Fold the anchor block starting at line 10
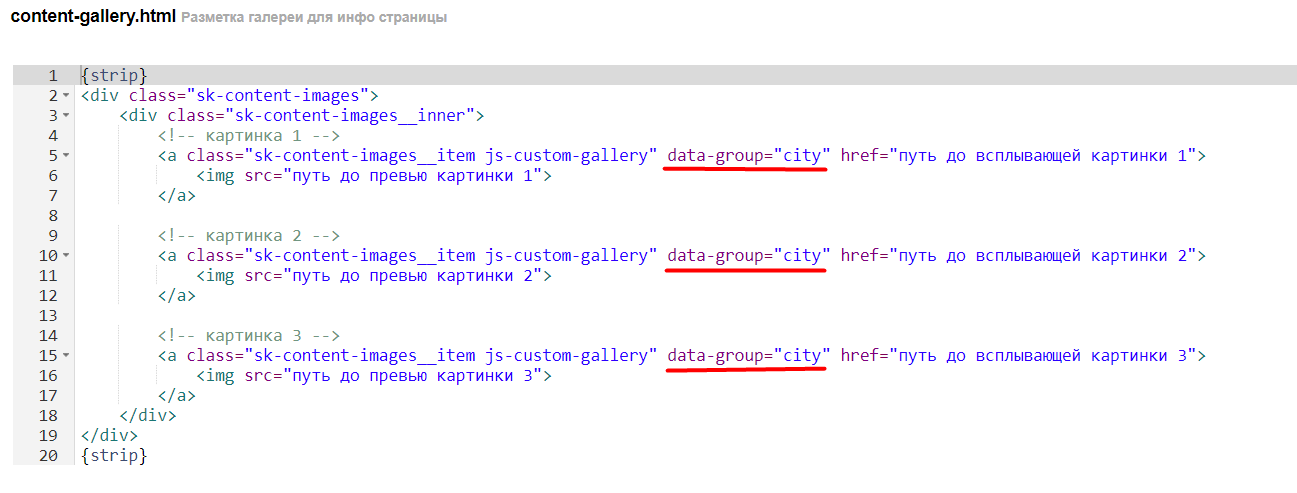The image size is (1297, 493). click(65, 256)
